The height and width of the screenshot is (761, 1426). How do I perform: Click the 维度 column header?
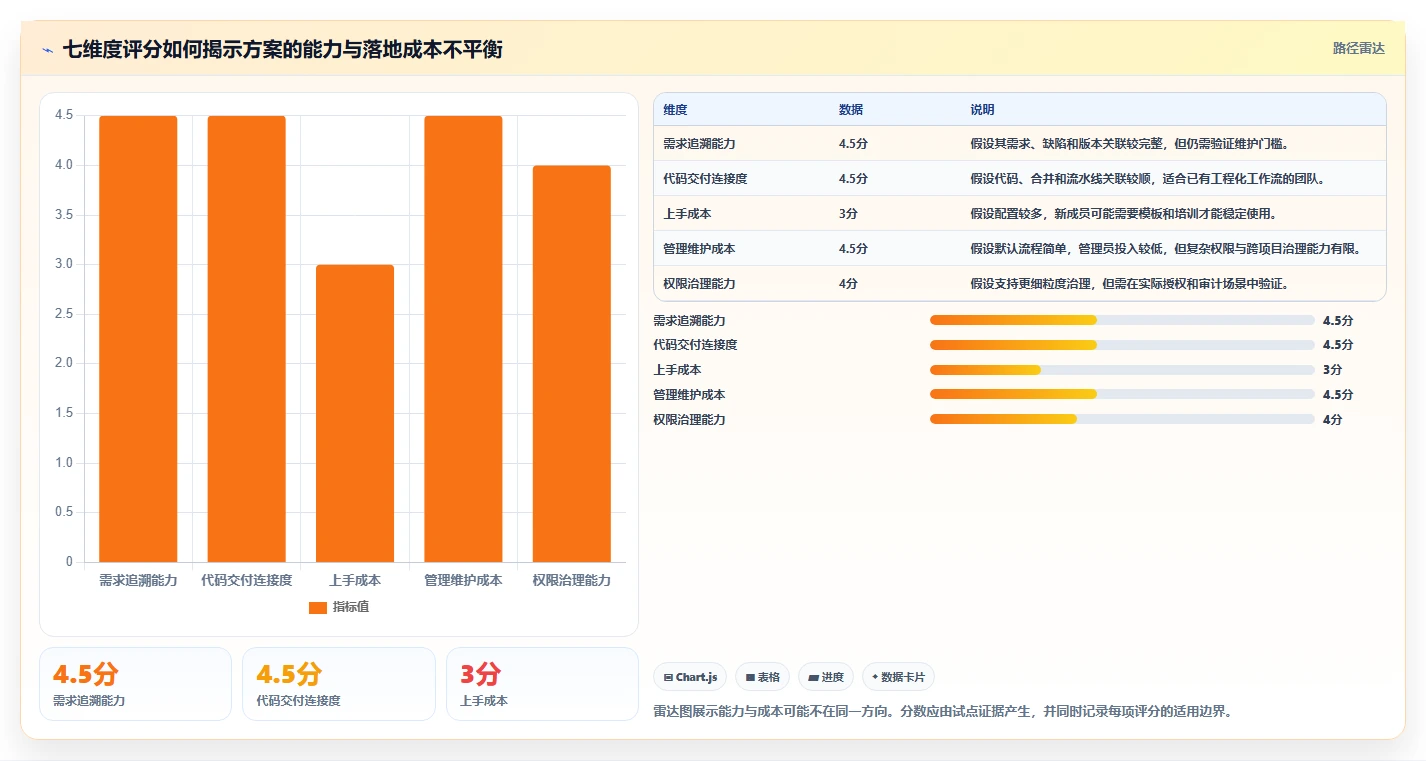675,110
